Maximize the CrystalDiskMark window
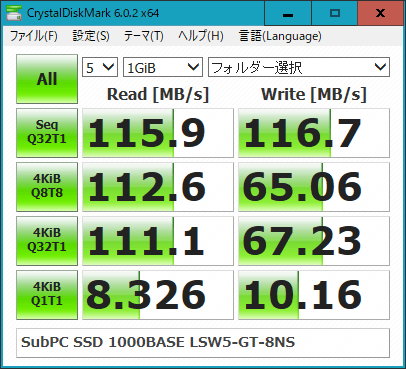 (335, 13)
